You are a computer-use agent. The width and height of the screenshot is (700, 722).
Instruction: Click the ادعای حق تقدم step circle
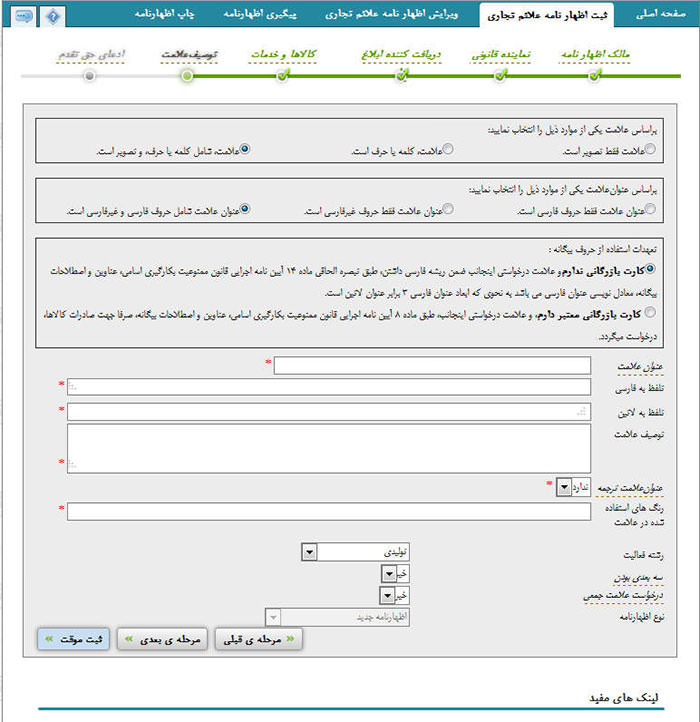[x=90, y=76]
